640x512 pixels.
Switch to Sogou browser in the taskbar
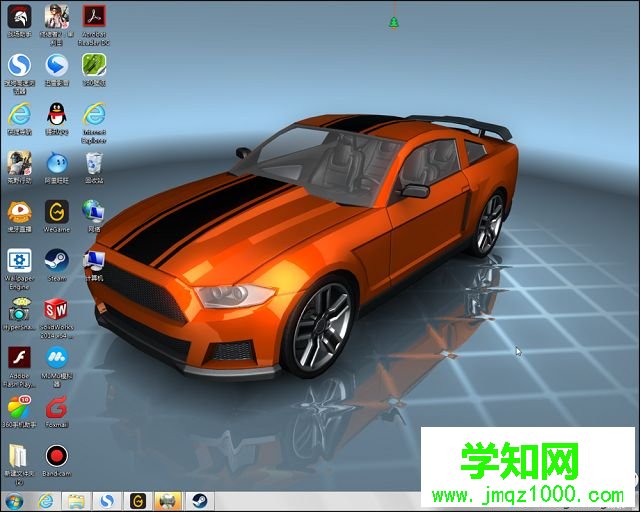107,501
